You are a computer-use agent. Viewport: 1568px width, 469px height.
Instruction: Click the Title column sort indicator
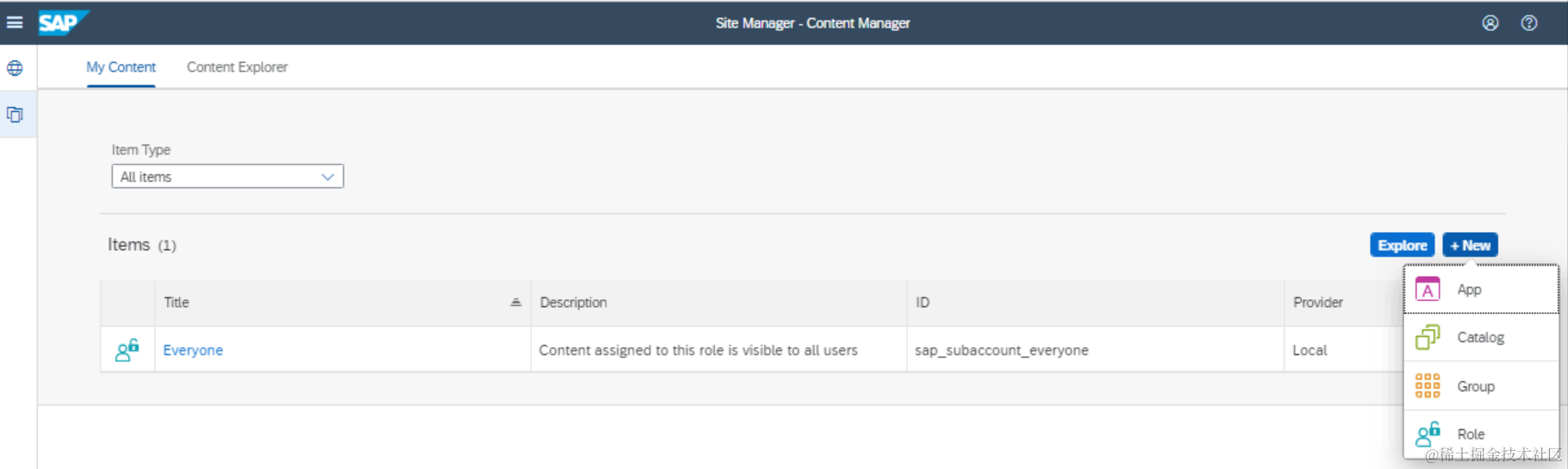[515, 303]
